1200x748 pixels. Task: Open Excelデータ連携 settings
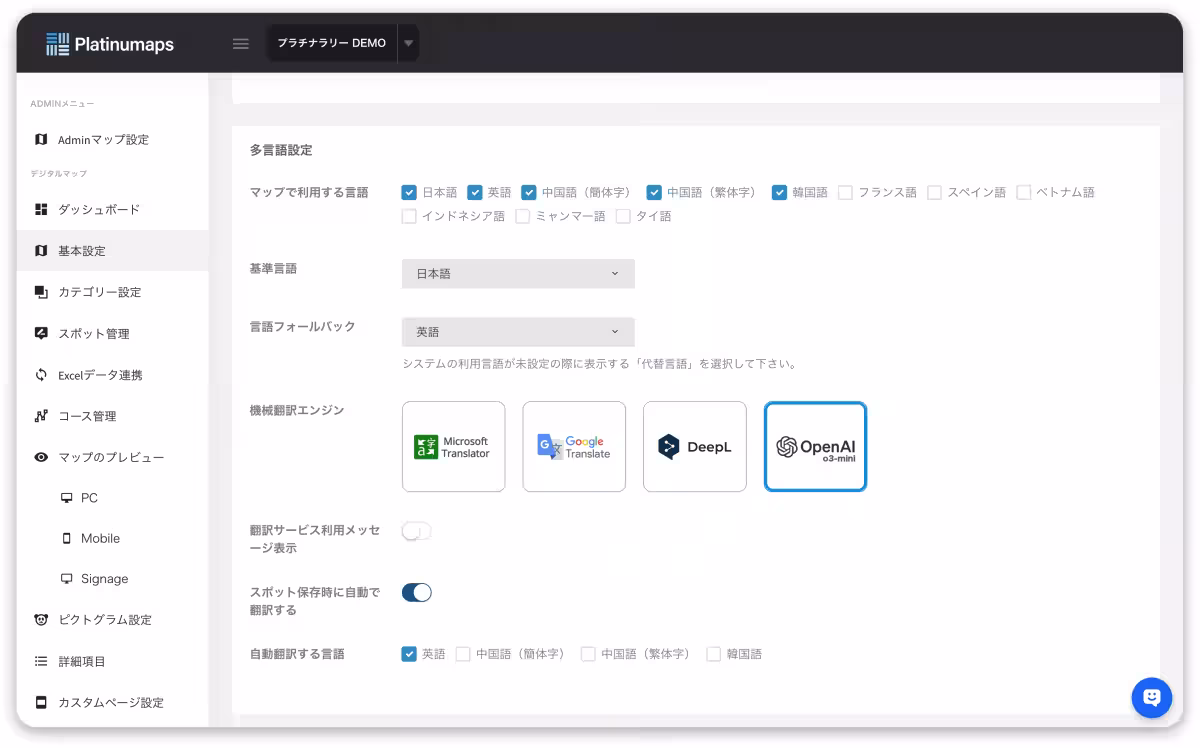[103, 374]
